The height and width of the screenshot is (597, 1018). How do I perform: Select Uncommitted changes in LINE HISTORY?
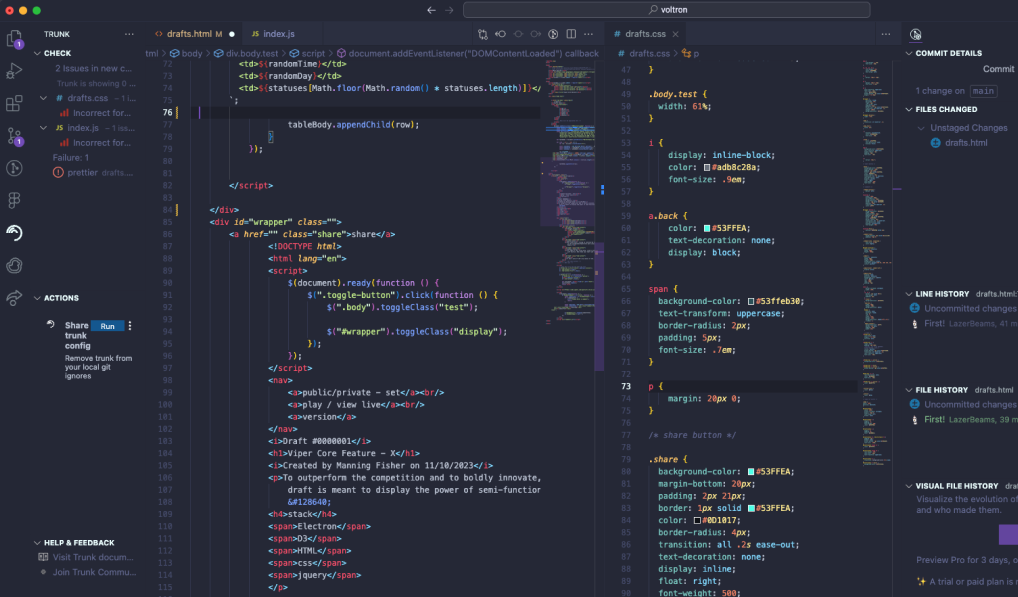click(x=970, y=308)
